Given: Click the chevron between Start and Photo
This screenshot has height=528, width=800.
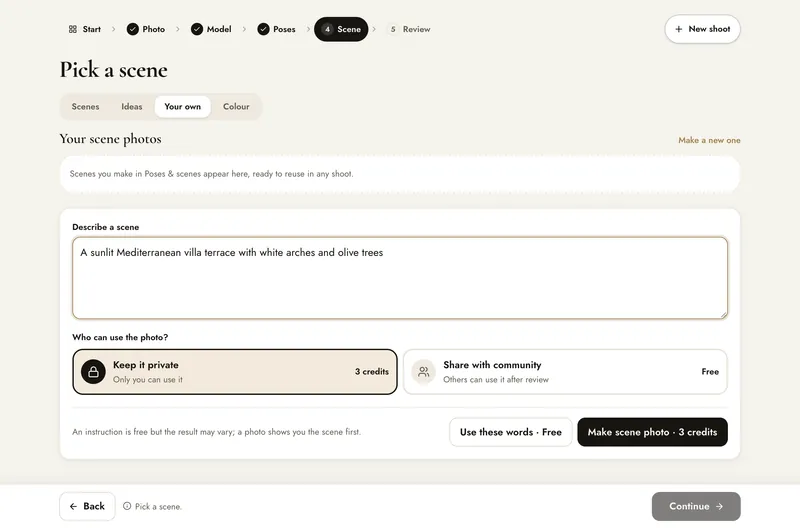Looking at the screenshot, I should (114, 29).
